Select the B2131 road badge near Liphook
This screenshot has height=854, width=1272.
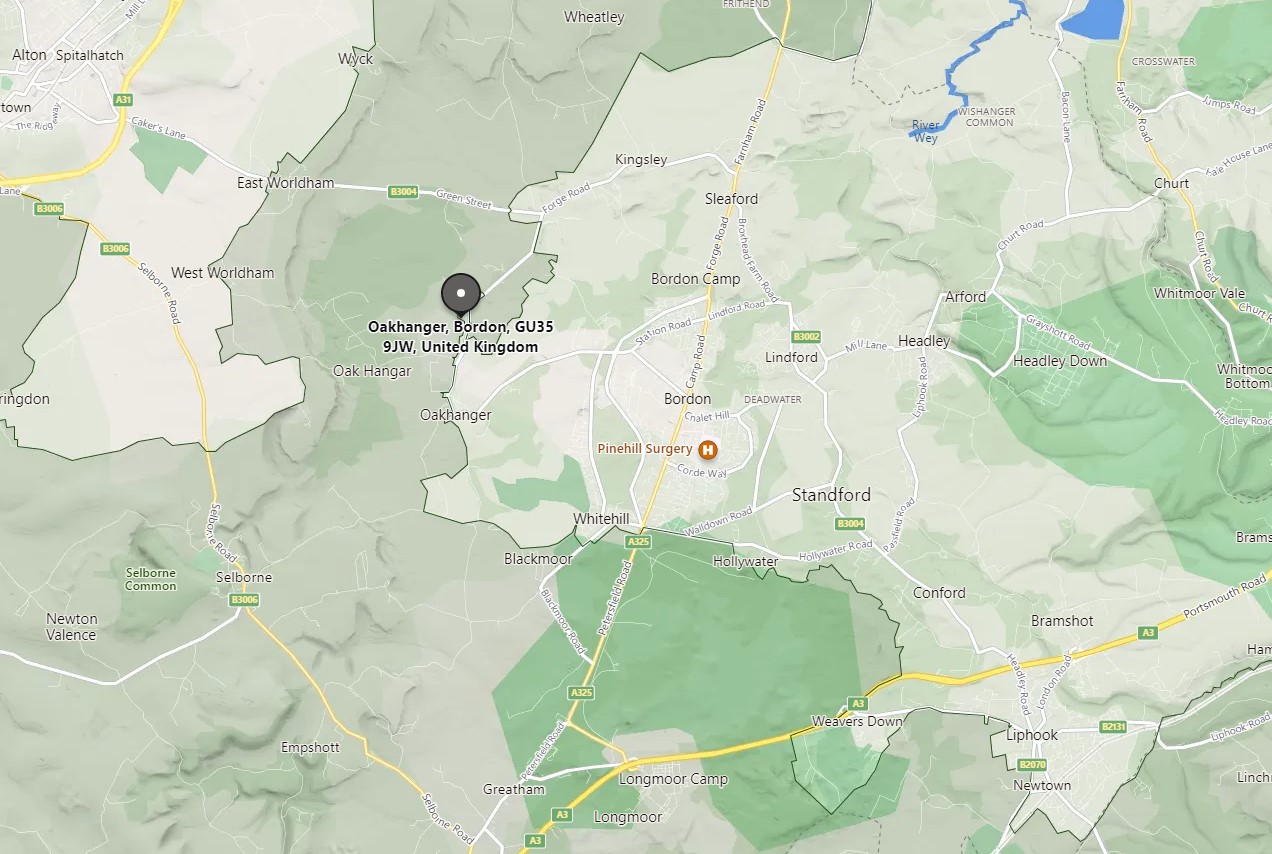point(1113,727)
